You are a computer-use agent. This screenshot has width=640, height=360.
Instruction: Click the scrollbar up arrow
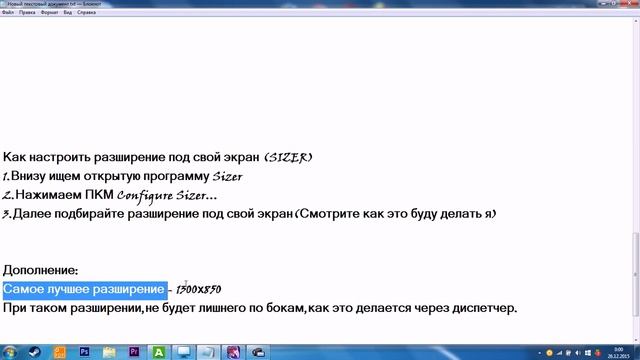(636, 21)
